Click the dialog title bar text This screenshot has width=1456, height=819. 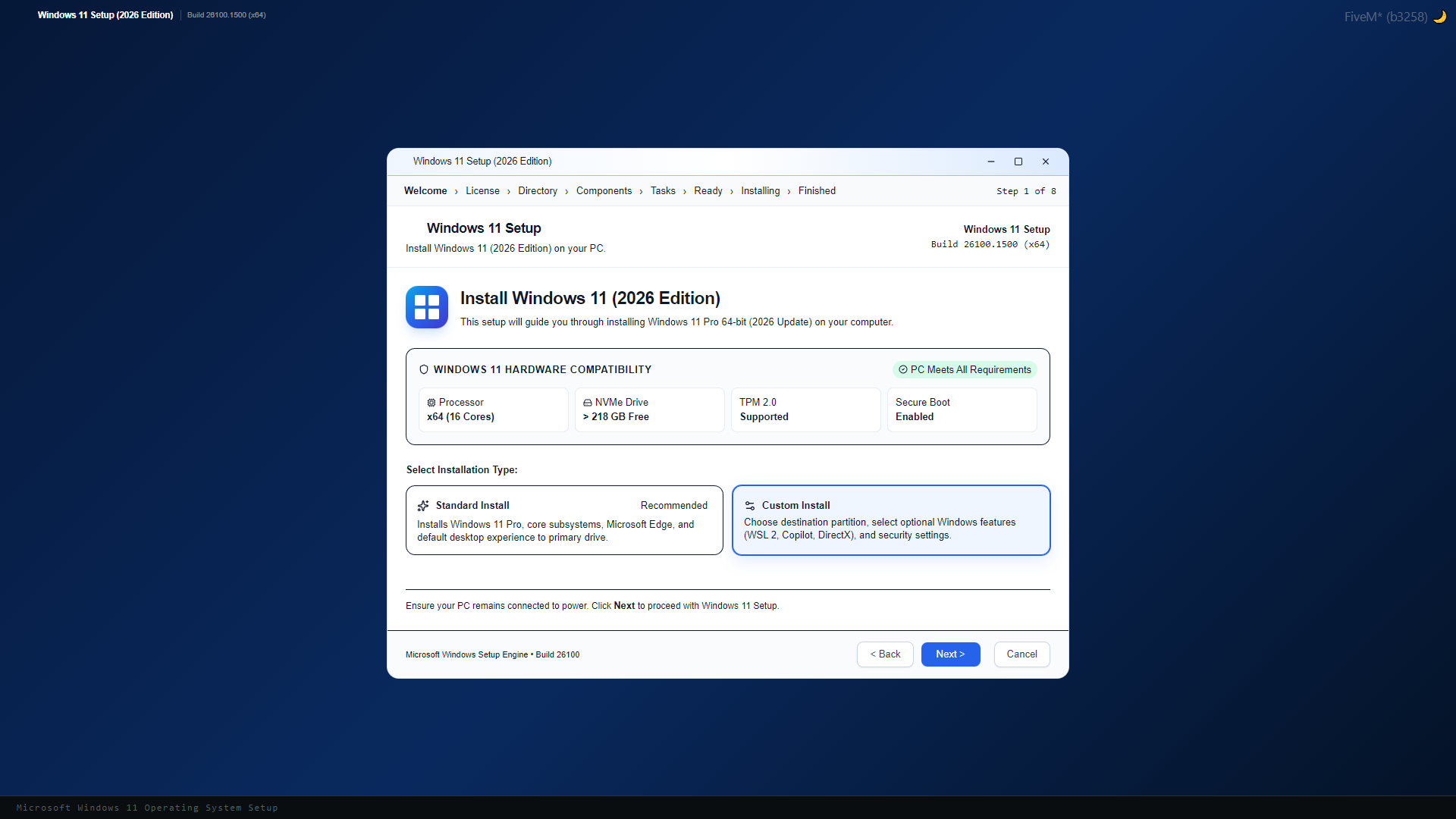point(482,162)
